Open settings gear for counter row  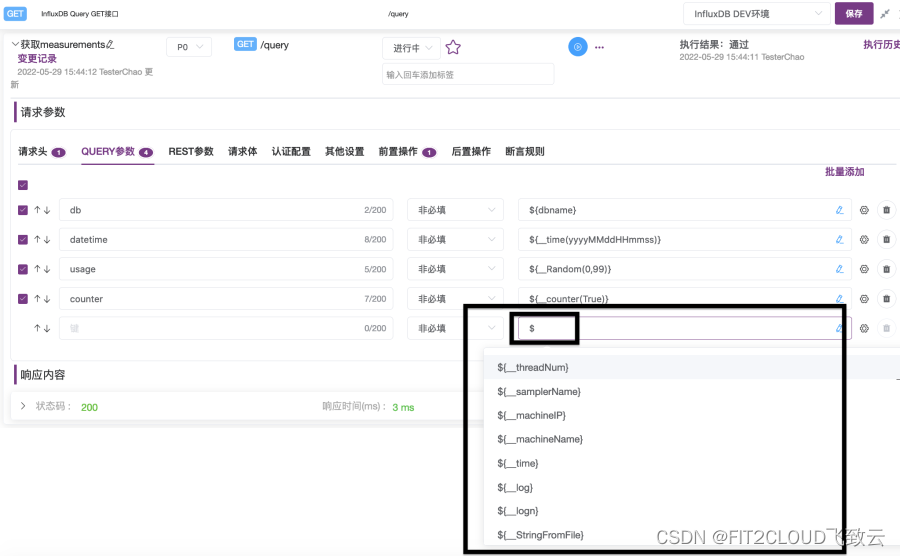coord(864,299)
